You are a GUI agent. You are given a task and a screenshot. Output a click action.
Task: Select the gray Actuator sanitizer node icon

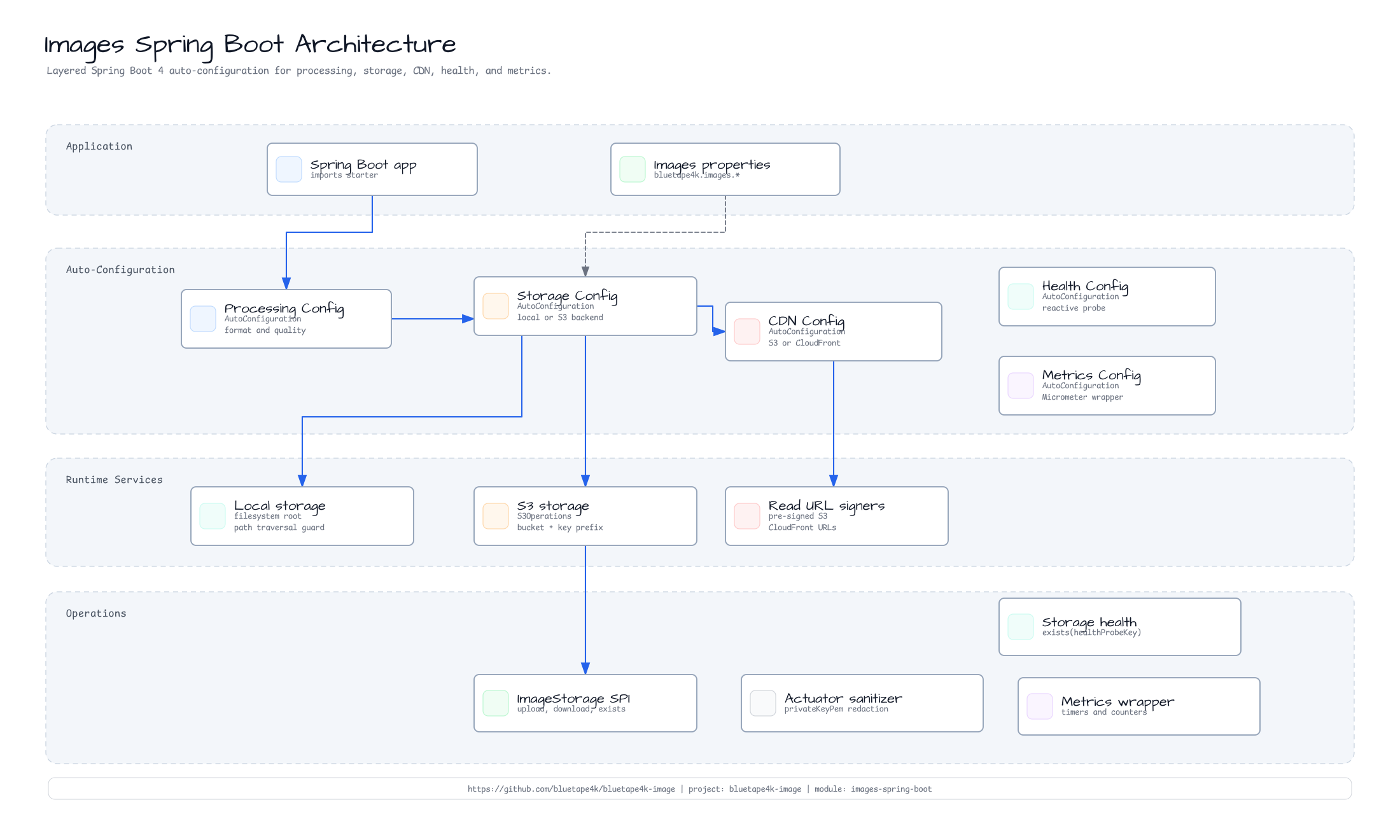click(763, 703)
